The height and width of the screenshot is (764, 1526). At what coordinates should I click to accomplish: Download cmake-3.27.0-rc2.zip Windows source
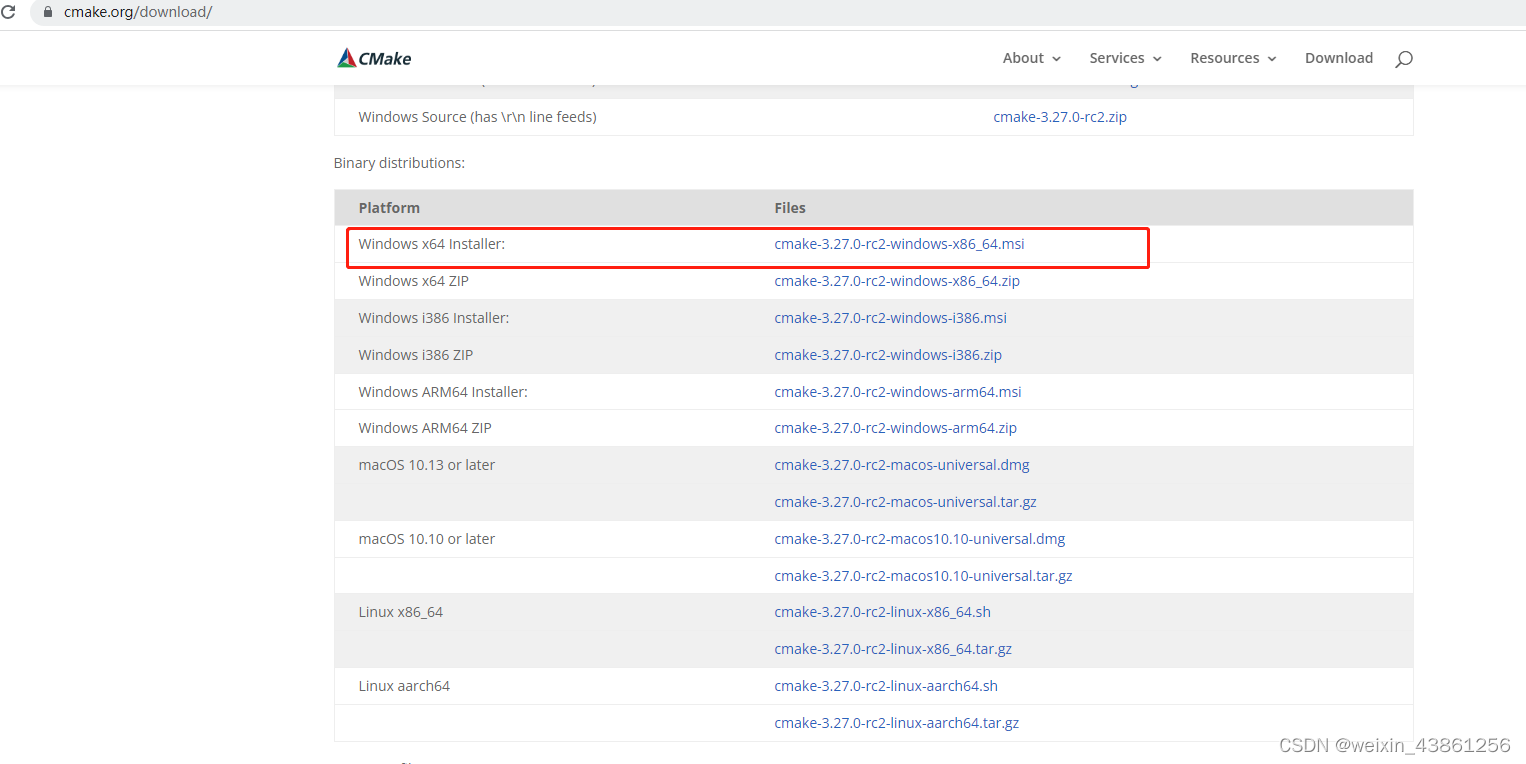[1060, 117]
